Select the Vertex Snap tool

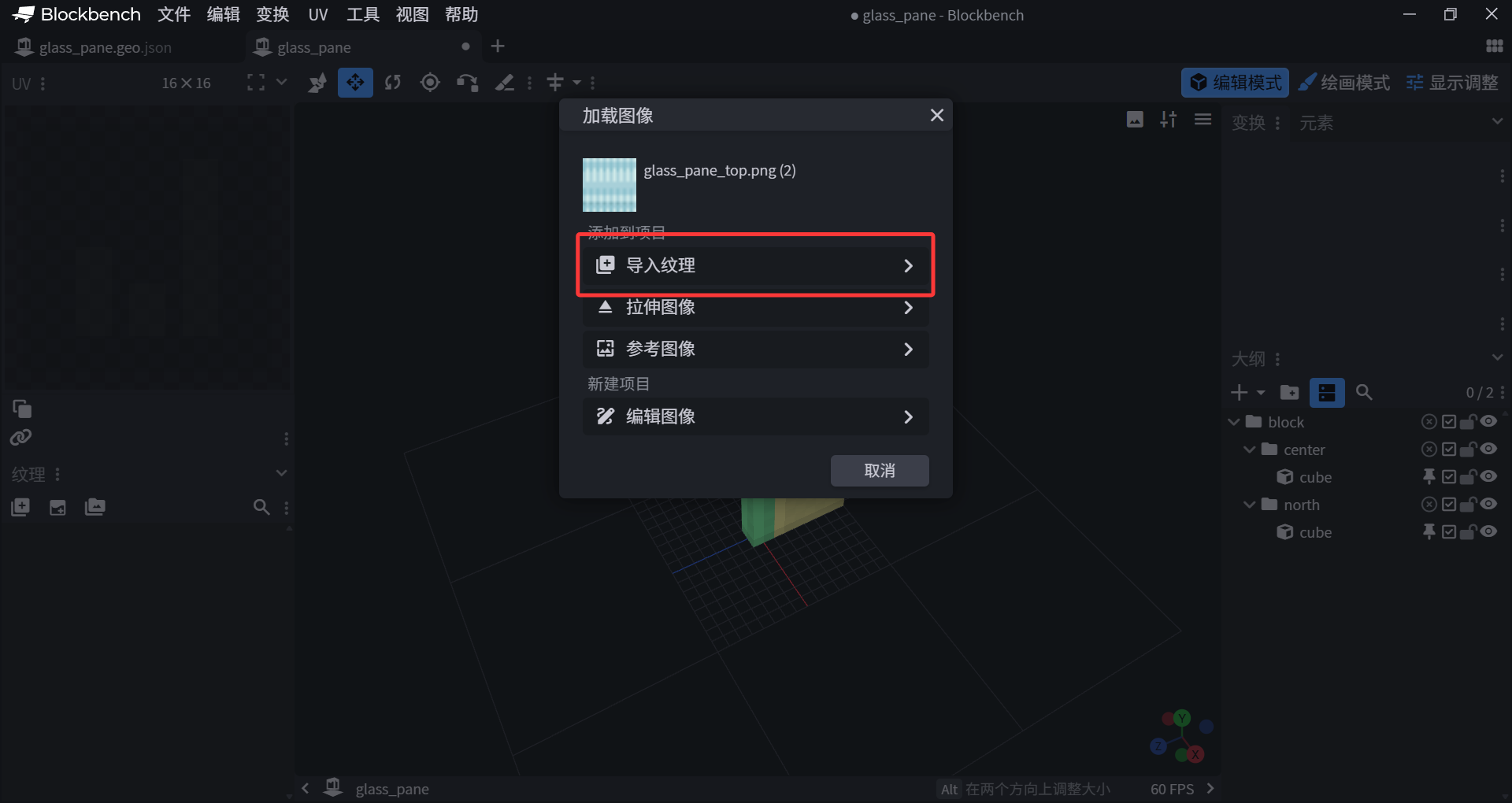coord(467,83)
